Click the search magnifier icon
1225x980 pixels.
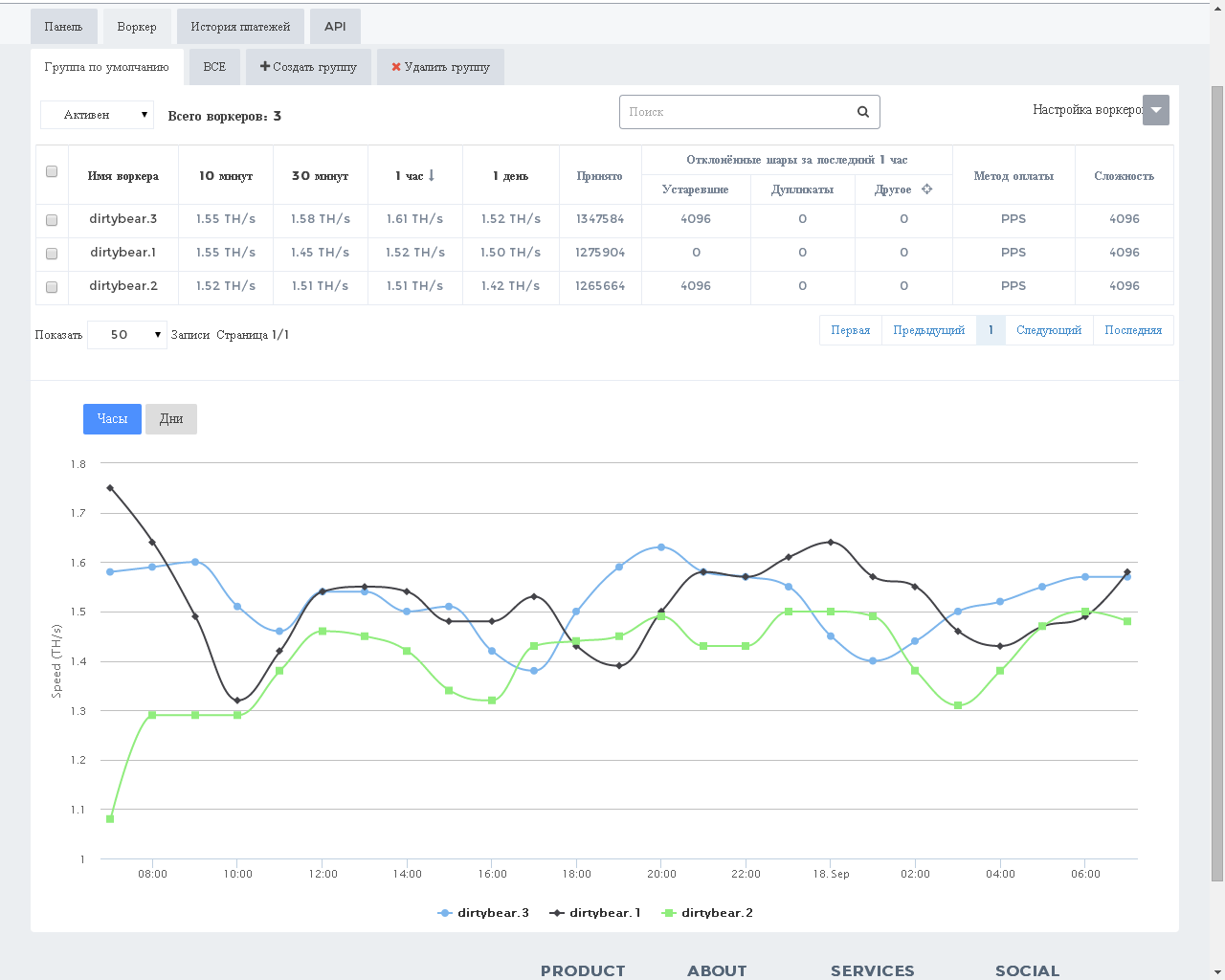pos(862,112)
